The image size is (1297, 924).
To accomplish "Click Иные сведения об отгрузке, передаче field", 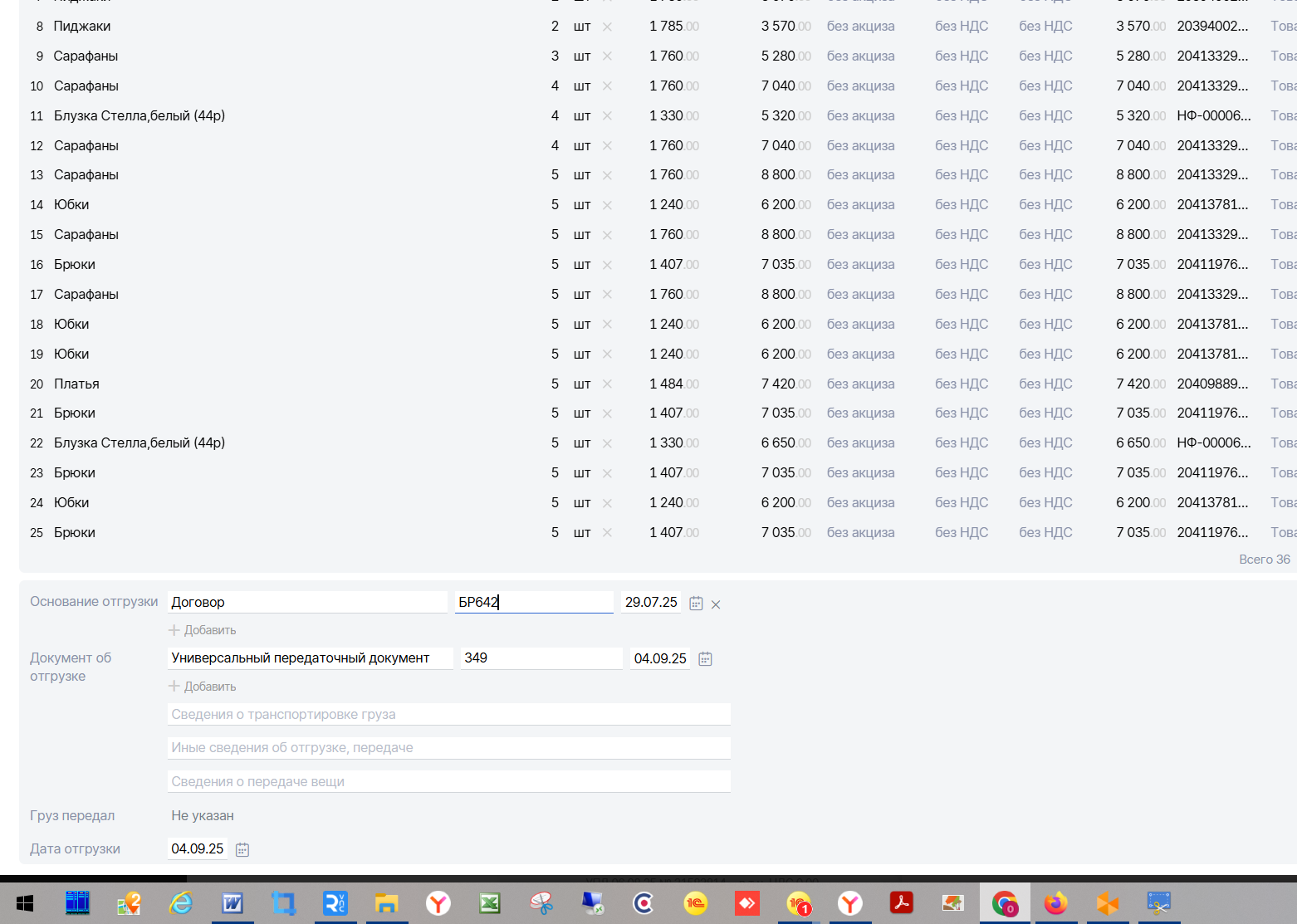I will 449,748.
